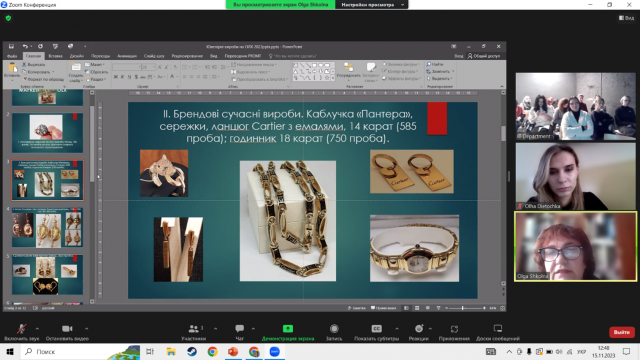Click the red rectangle on the slide
The width and height of the screenshot is (640, 360).
tap(437, 118)
